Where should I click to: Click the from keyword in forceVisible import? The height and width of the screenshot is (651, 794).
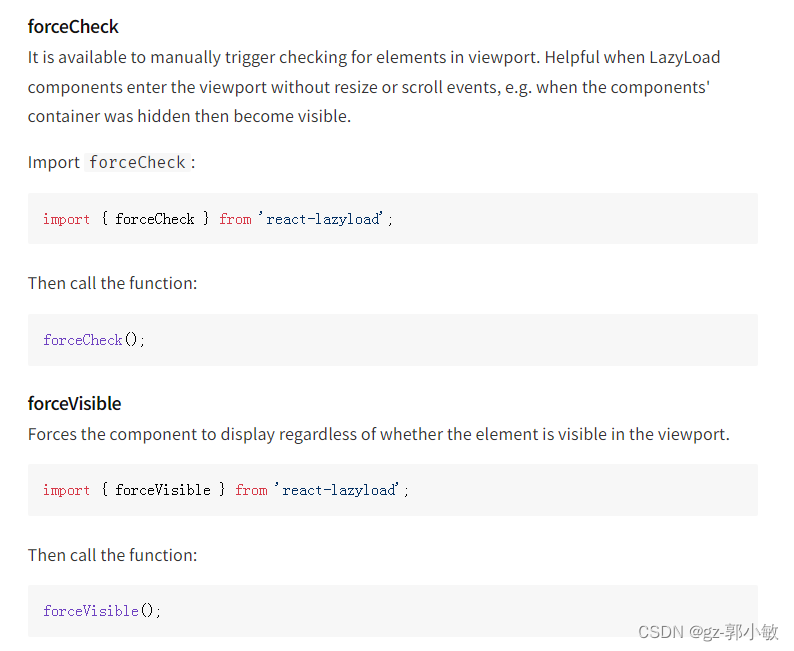[251, 490]
